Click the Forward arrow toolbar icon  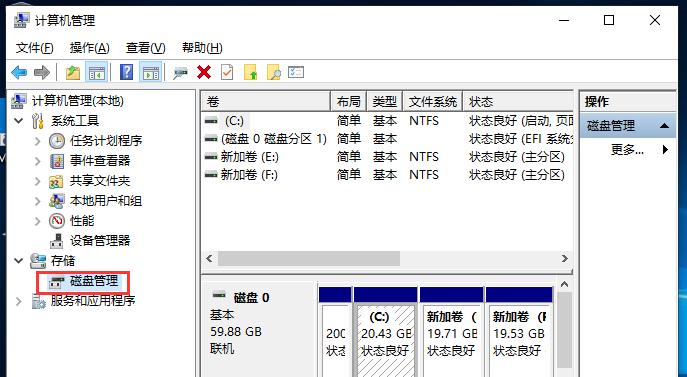[x=42, y=72]
